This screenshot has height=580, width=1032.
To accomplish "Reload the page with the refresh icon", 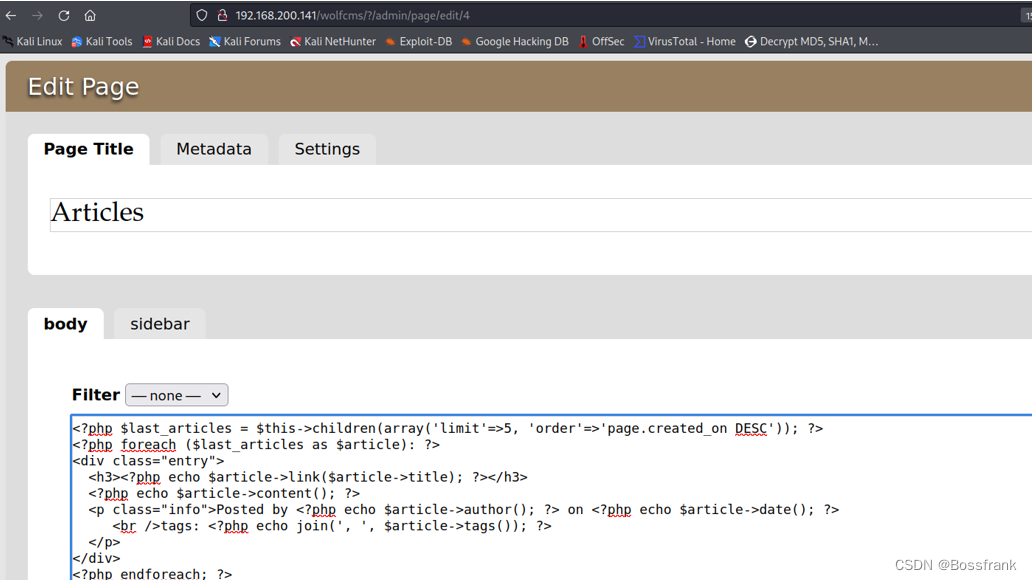I will pos(64,15).
